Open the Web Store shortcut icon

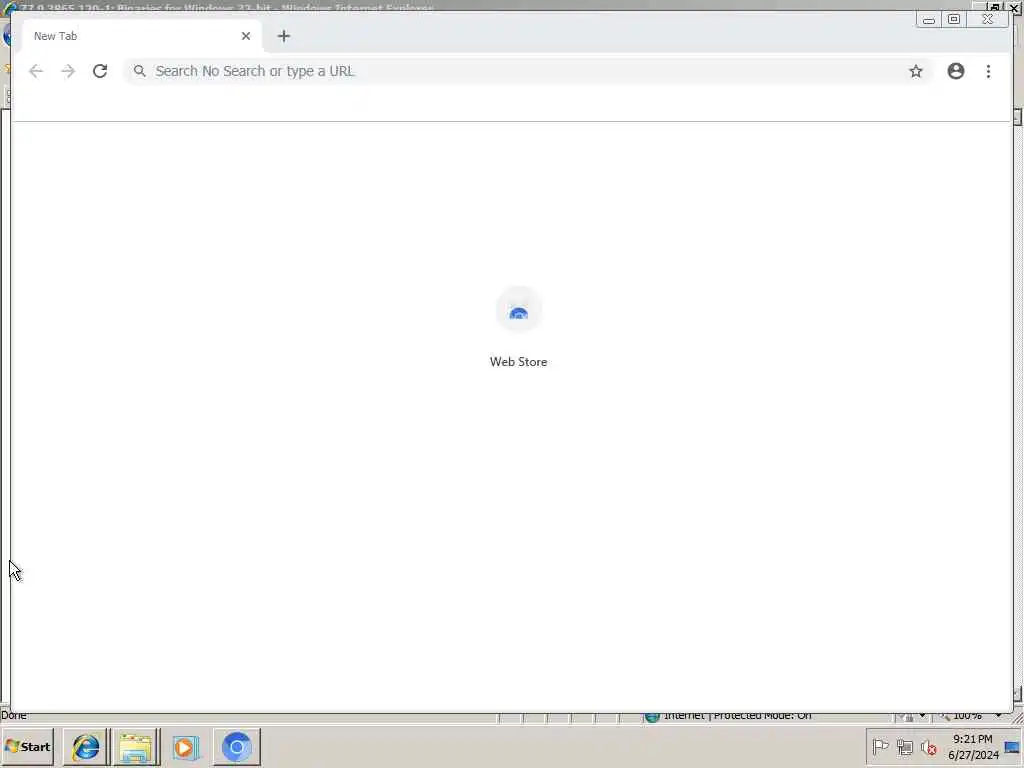[x=519, y=310]
